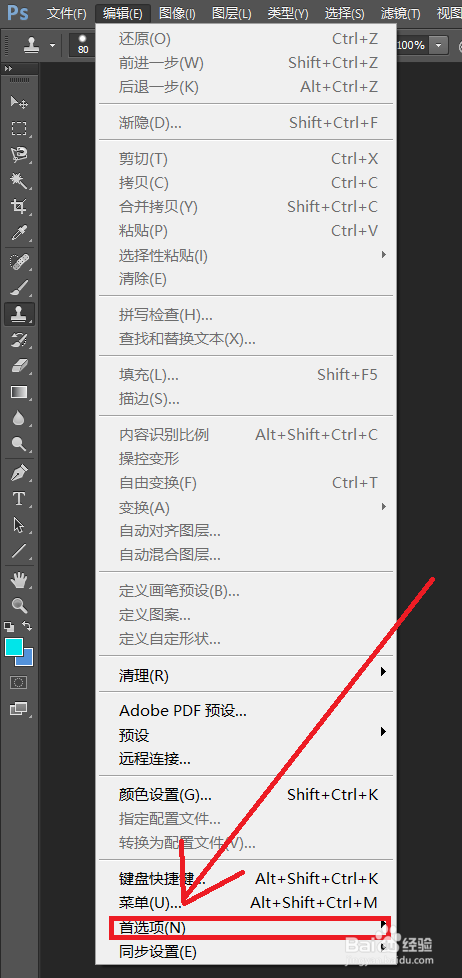Click the cyan foreground color swatch
The image size is (462, 978).
(x=14, y=647)
